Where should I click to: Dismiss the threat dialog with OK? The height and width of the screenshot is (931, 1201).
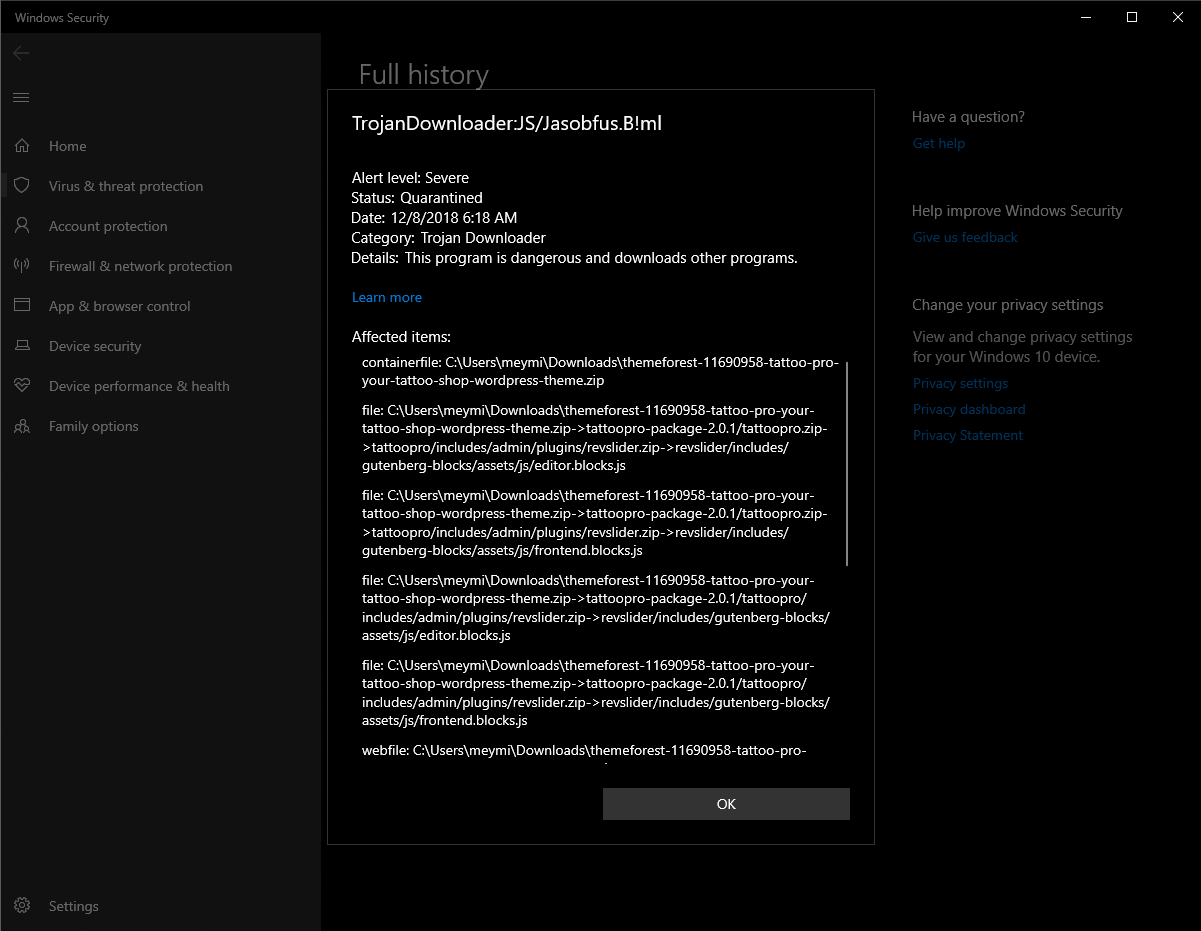(726, 804)
